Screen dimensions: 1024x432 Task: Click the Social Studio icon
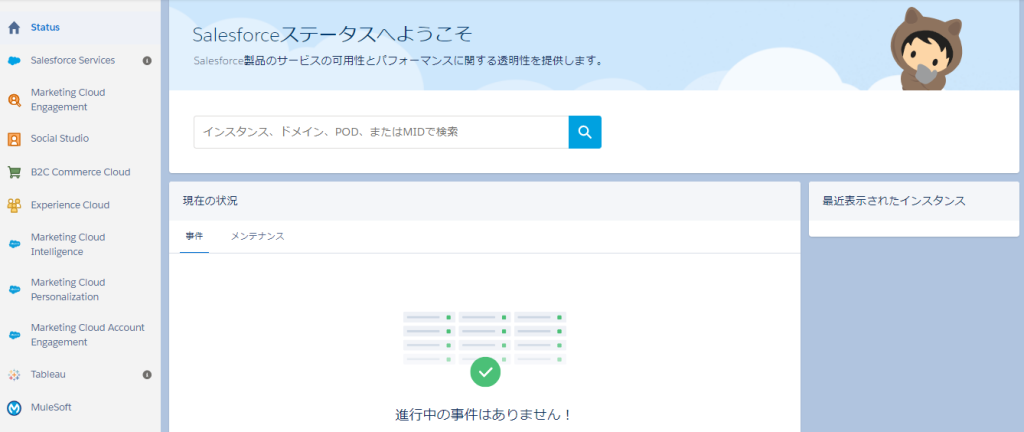click(x=14, y=139)
